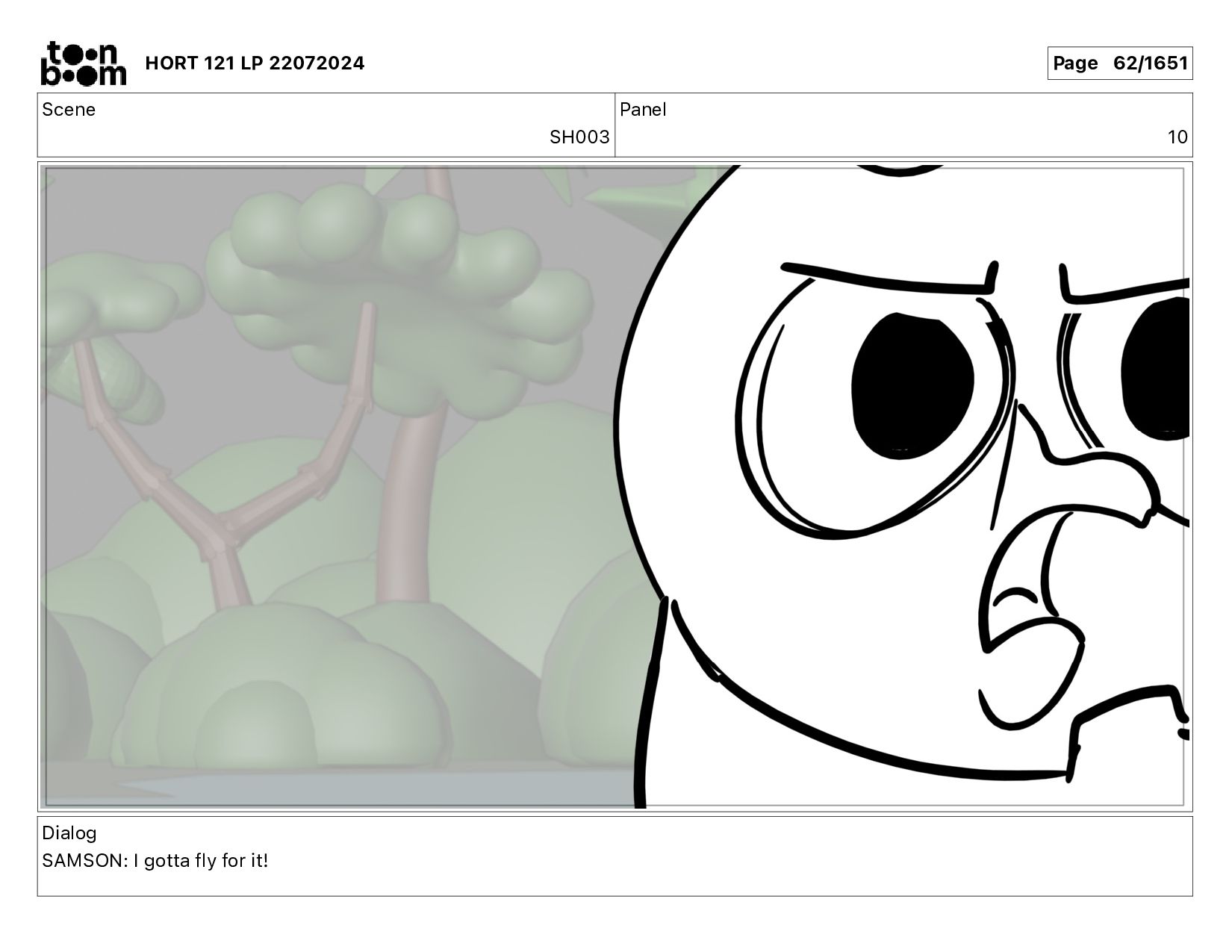The width and height of the screenshot is (1232, 952).
Task: Select the scene value SH003
Action: [x=579, y=137]
